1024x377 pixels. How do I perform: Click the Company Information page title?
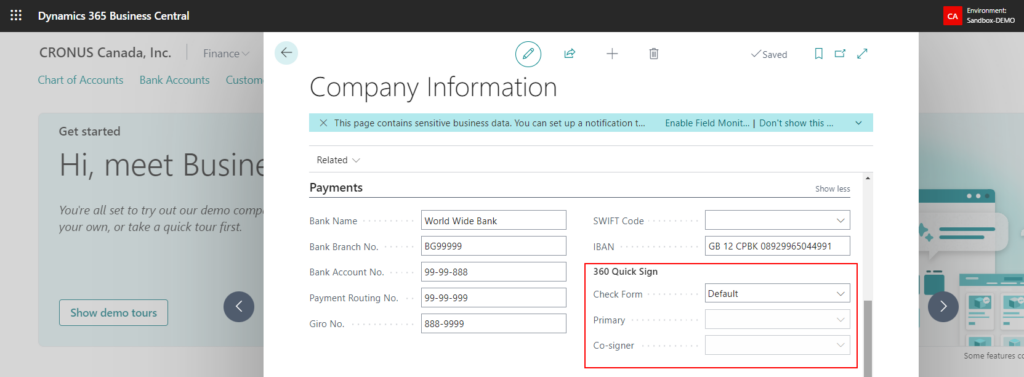coord(433,88)
